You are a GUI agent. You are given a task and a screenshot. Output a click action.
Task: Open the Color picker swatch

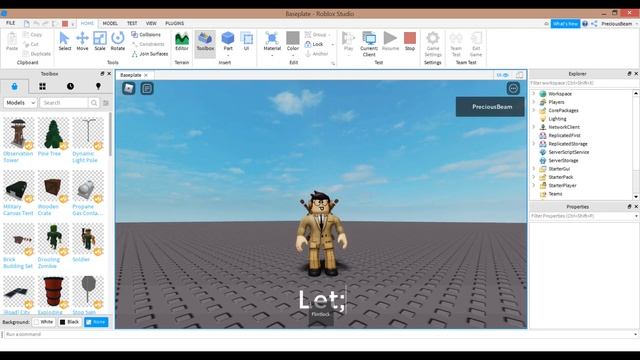[x=293, y=42]
